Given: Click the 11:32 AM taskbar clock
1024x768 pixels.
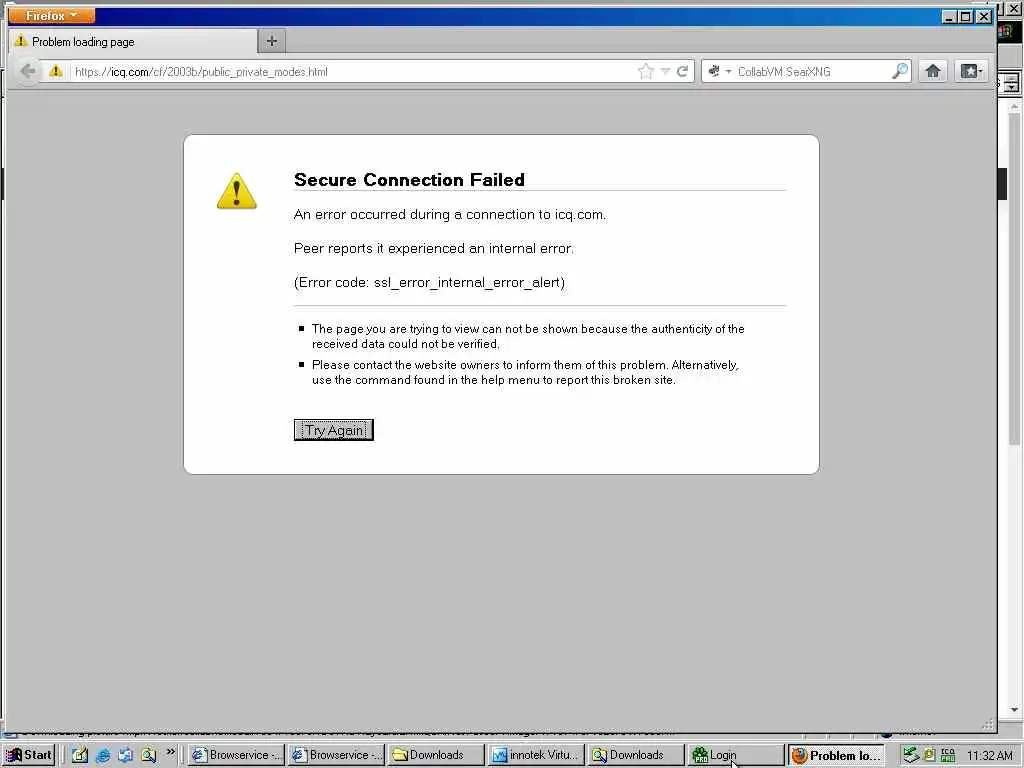Looking at the screenshot, I should (x=990, y=755).
